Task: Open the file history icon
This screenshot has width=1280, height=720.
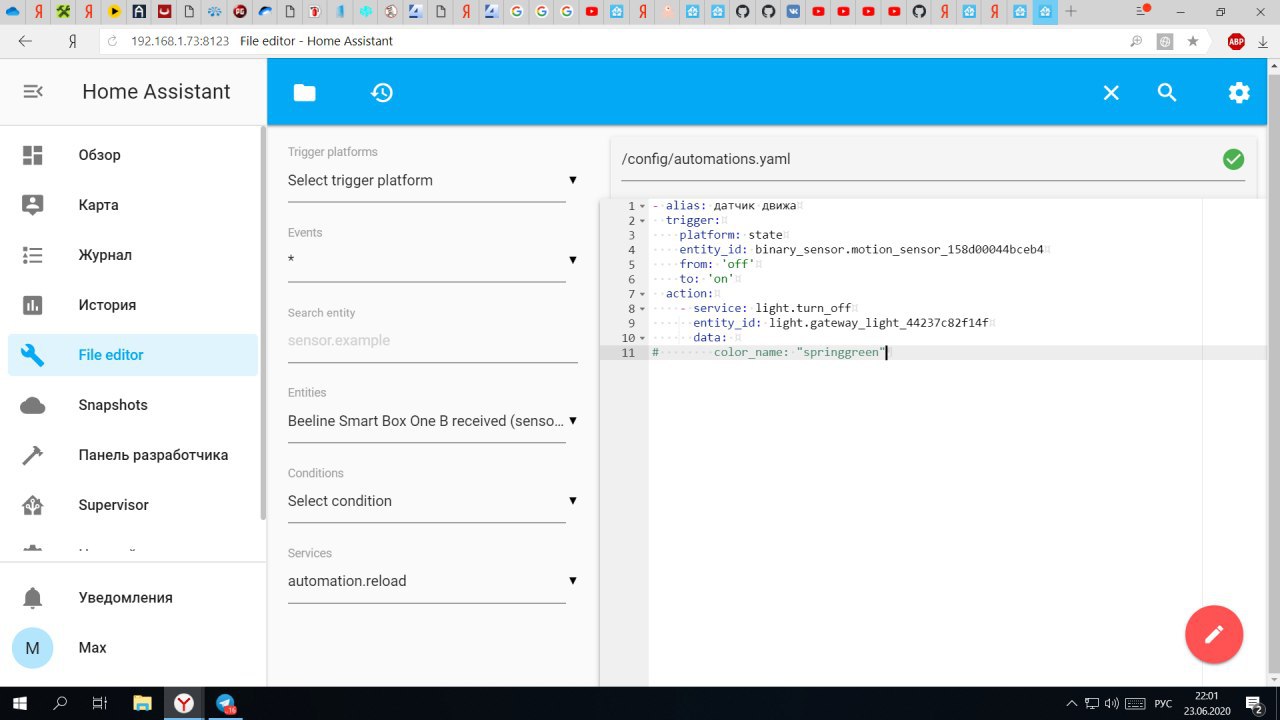Action: [x=382, y=92]
